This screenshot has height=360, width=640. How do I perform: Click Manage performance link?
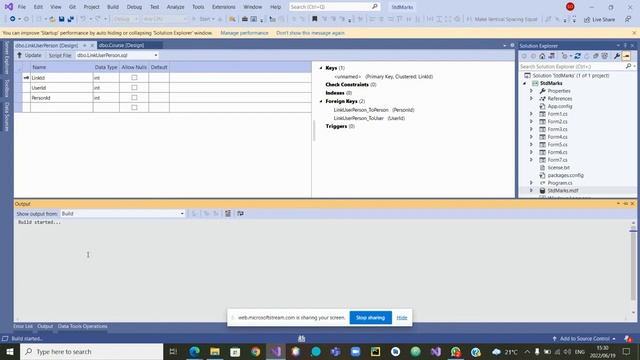click(244, 33)
